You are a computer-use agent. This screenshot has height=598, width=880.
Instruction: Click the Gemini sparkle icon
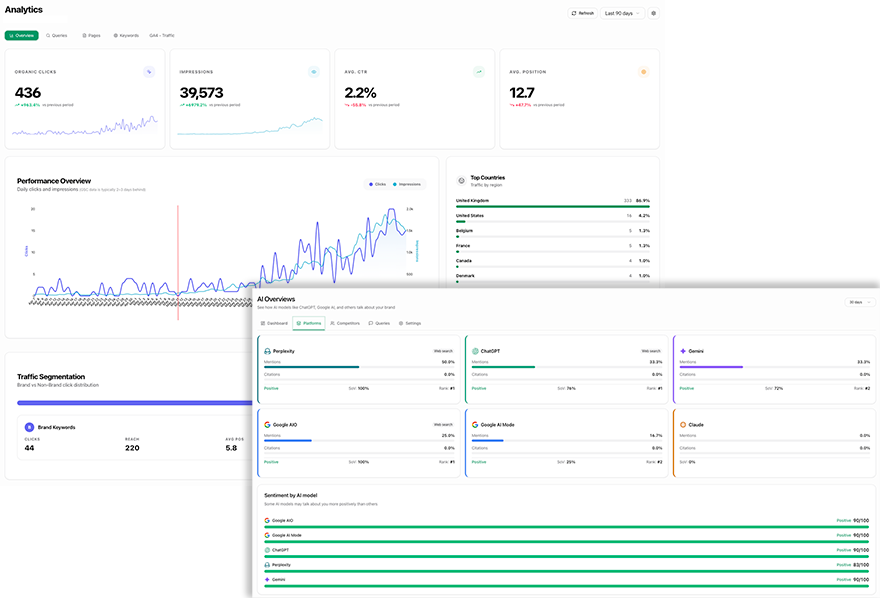tap(683, 351)
